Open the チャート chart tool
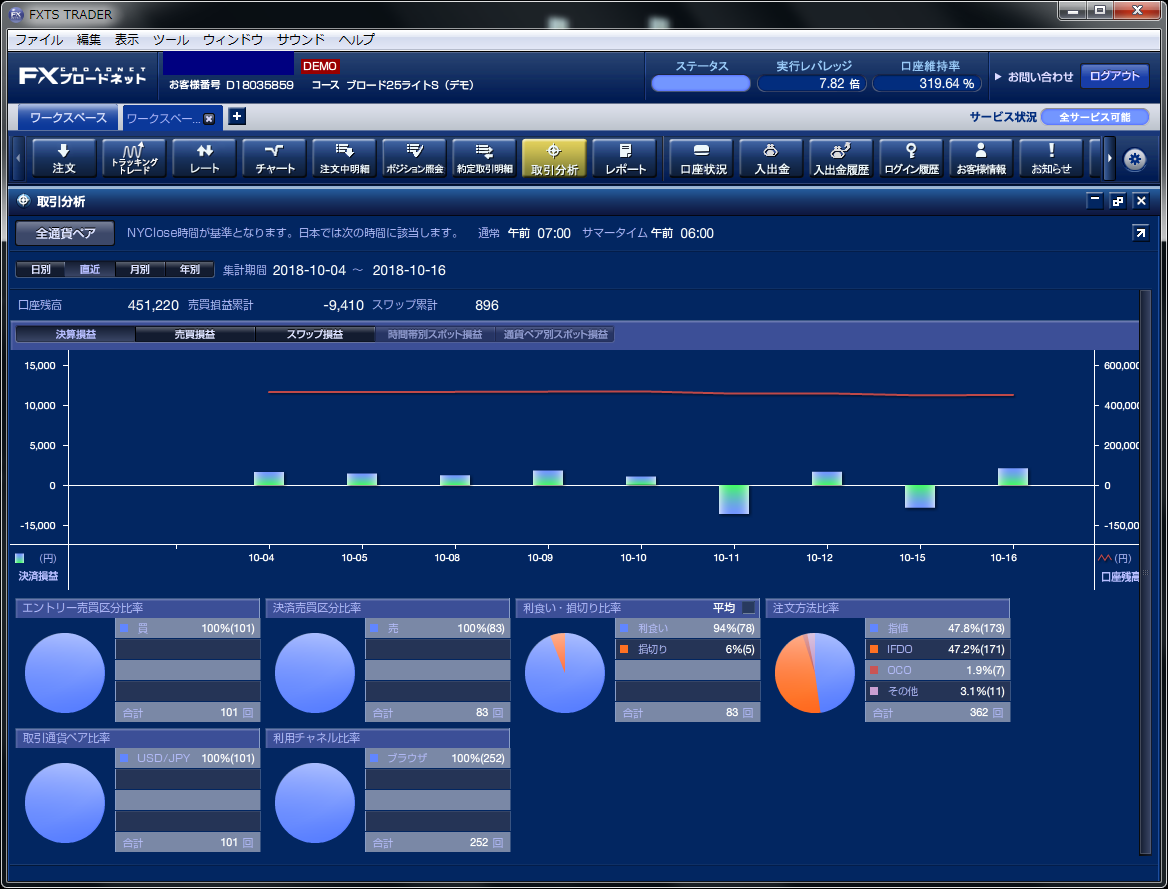Viewport: 1168px width, 889px height. (x=274, y=158)
